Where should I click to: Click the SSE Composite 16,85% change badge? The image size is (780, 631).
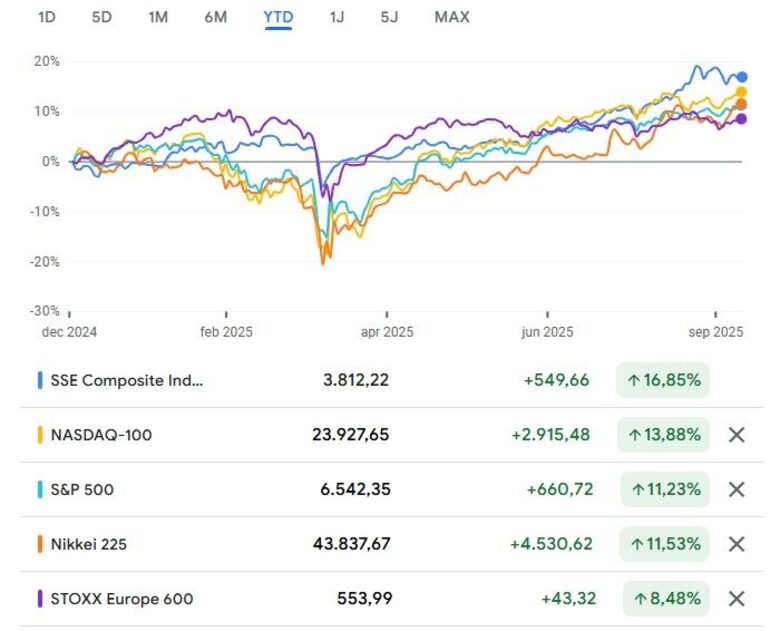663,380
